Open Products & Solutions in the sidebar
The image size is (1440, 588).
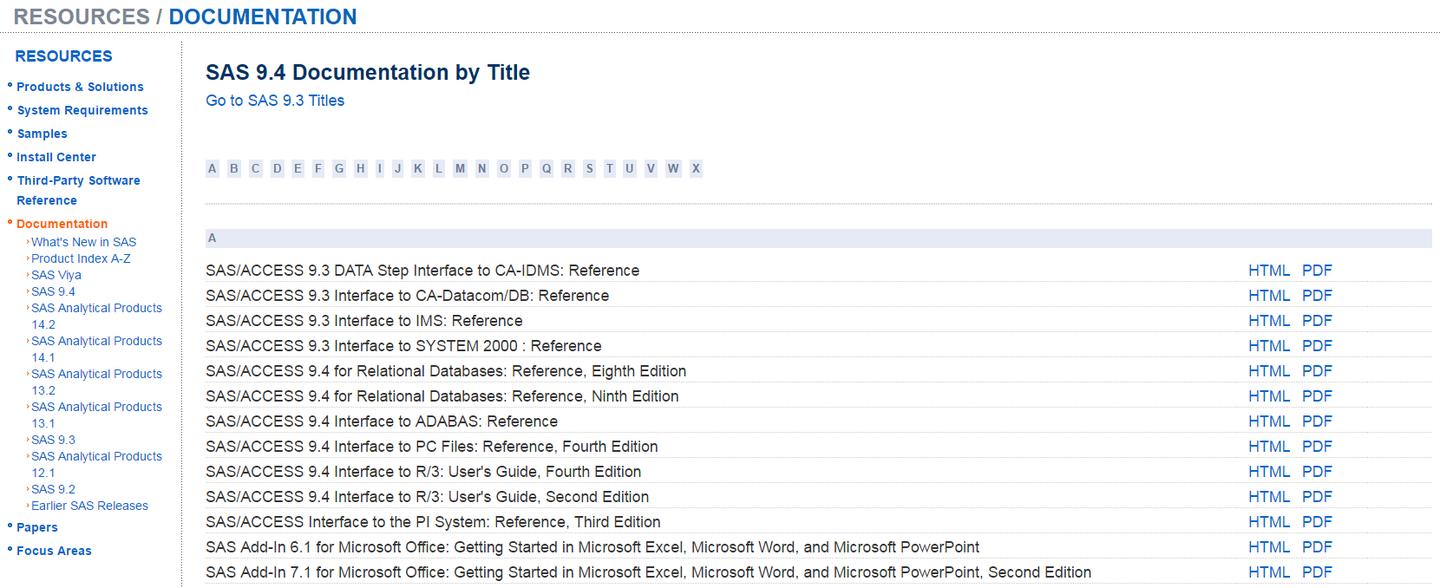click(80, 87)
